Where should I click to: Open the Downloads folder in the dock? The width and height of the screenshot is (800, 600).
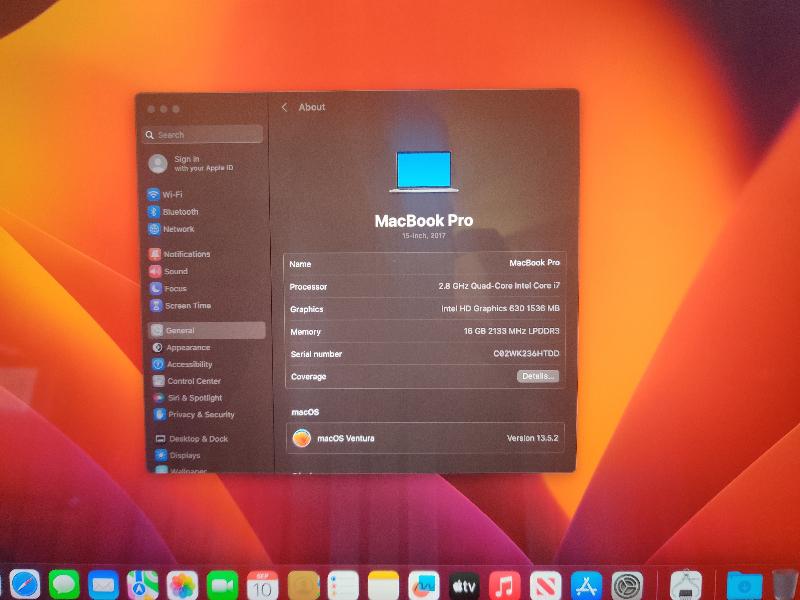pos(744,585)
